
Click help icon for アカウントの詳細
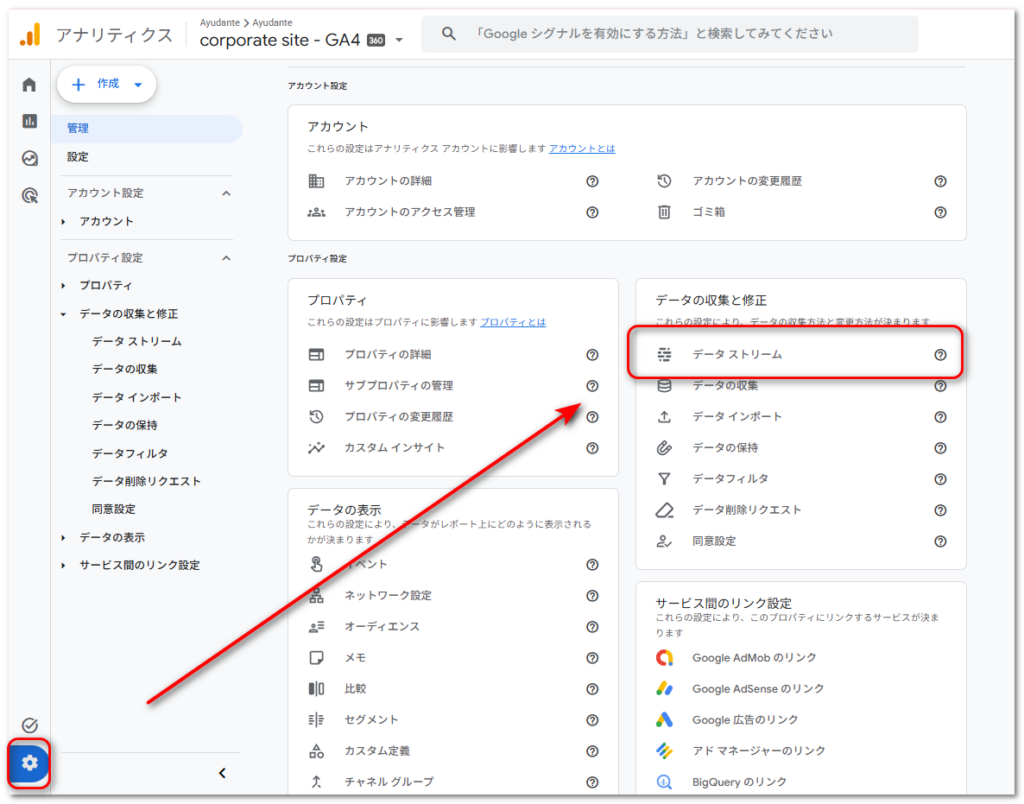(x=592, y=181)
